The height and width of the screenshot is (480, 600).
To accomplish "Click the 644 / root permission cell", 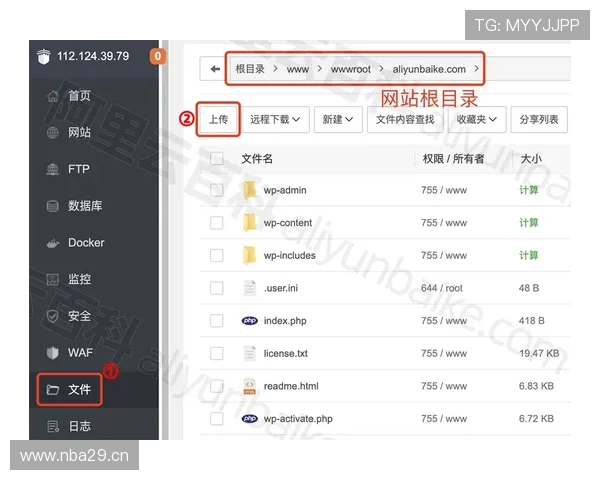I will [442, 288].
